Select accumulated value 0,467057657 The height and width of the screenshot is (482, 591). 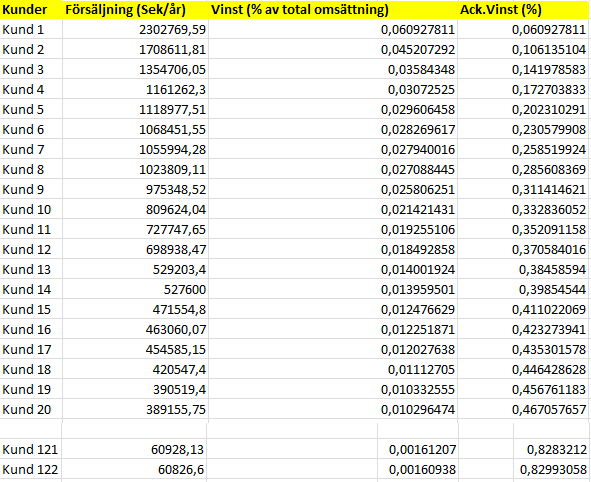pos(523,409)
